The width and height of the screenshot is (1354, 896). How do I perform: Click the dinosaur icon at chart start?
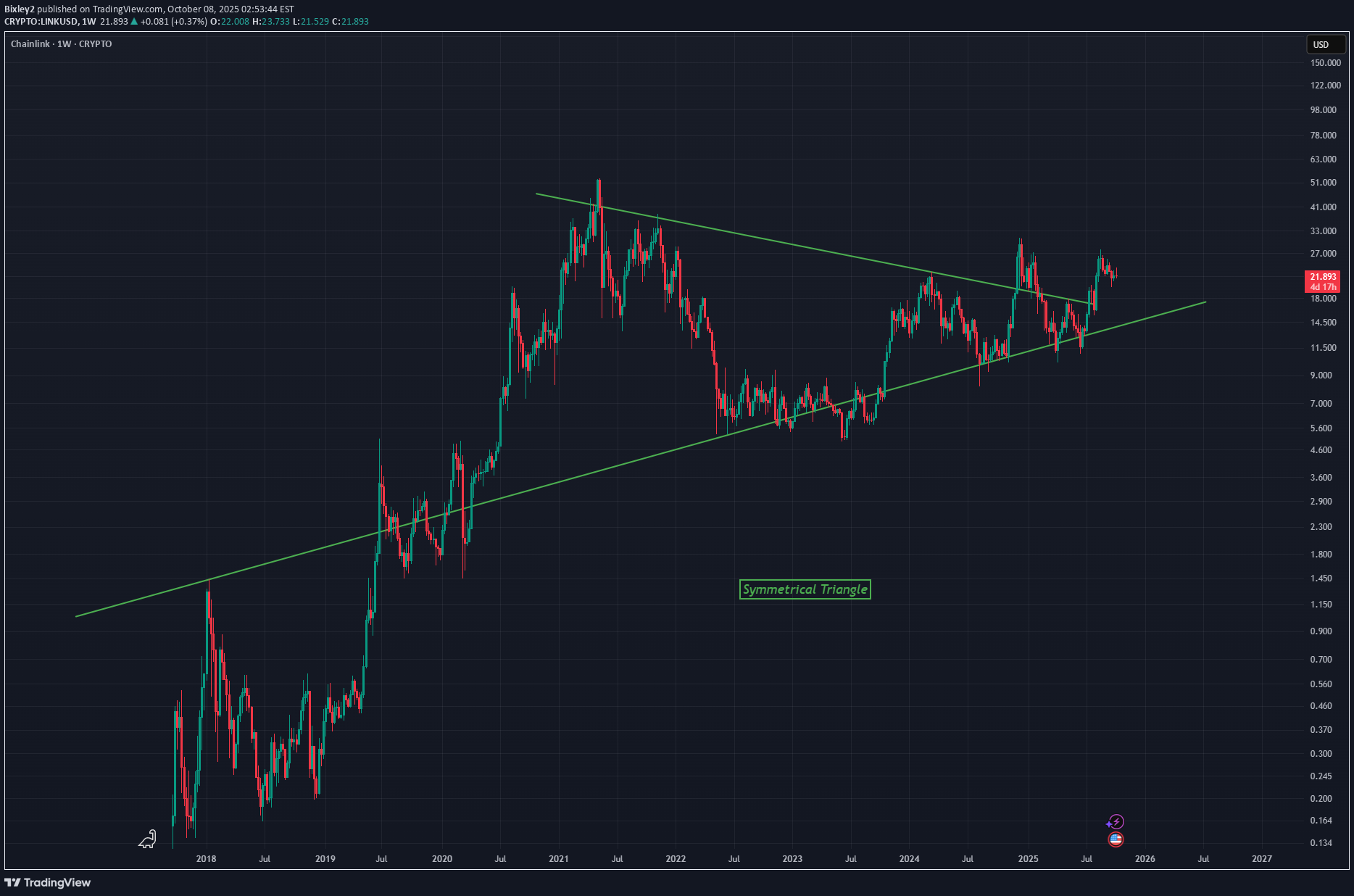tap(148, 839)
